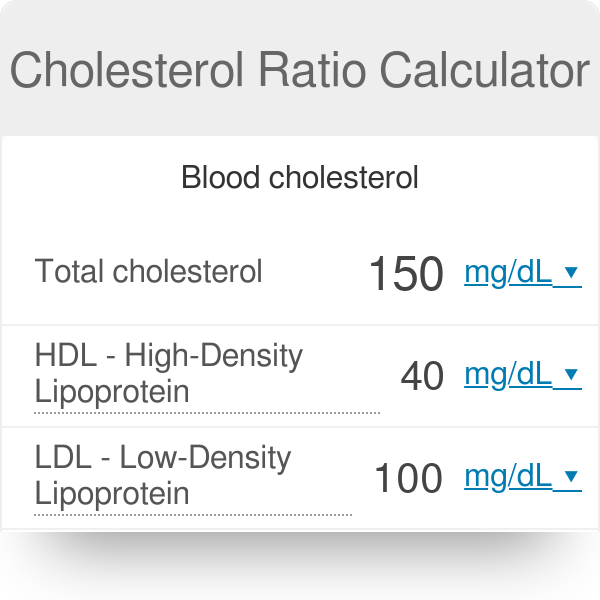
Task: Click the black bar at the bottom
Action: click(x=300, y=566)
